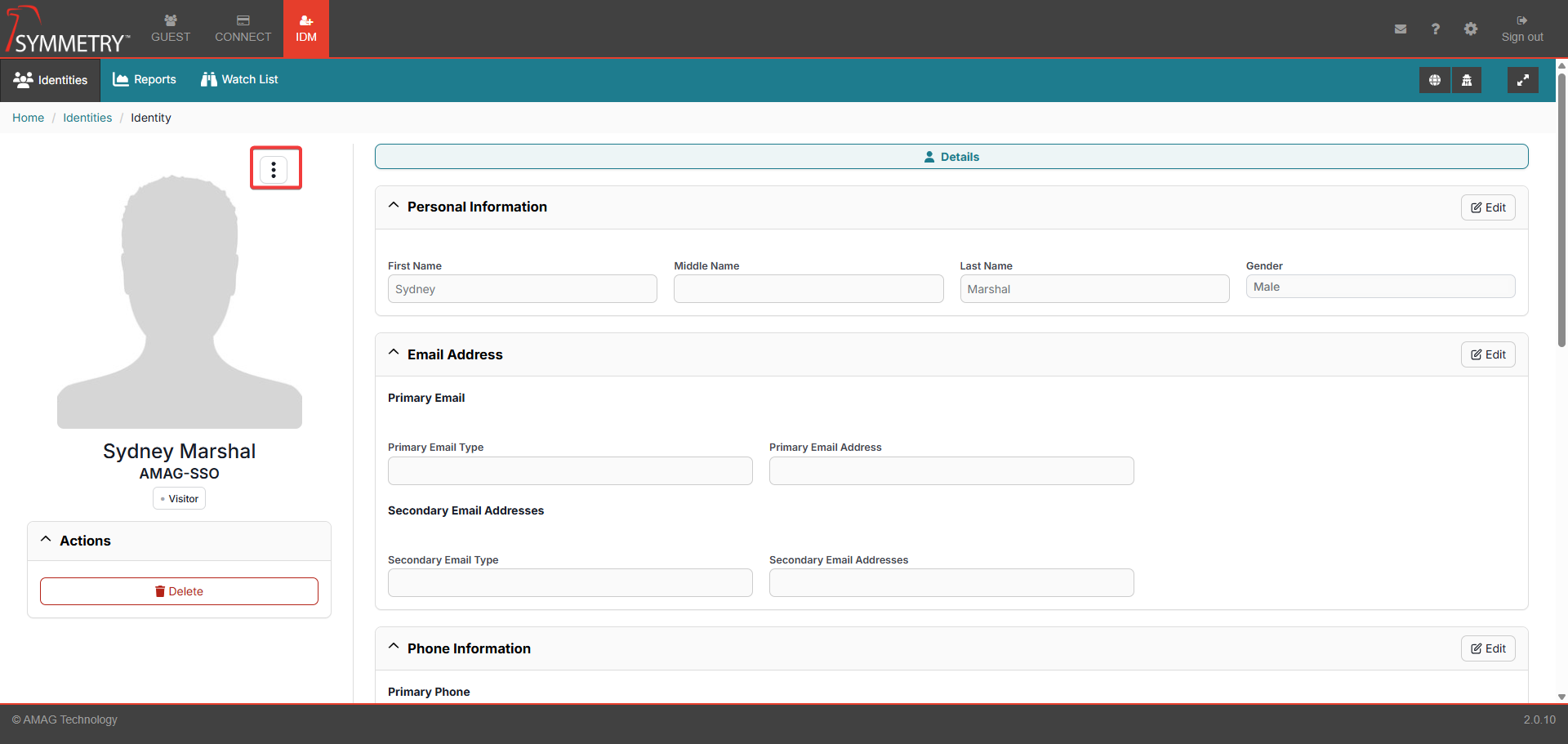
Task: Switch to the CONNECT module tab
Action: coord(243,29)
